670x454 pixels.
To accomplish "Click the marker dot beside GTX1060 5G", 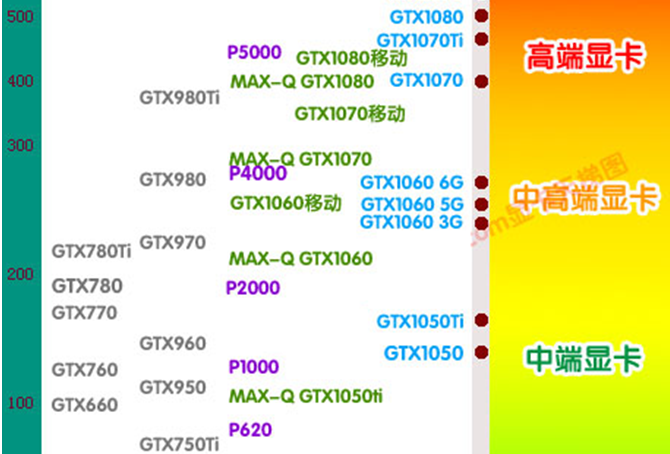I will (x=482, y=204).
